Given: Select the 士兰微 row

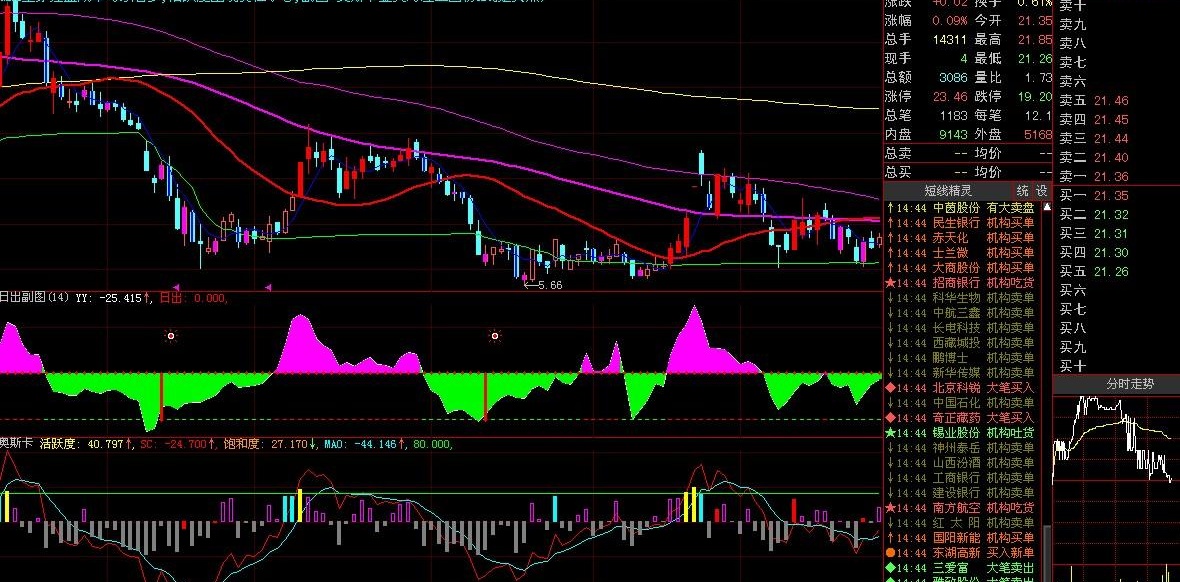Looking at the screenshot, I should [x=963, y=252].
